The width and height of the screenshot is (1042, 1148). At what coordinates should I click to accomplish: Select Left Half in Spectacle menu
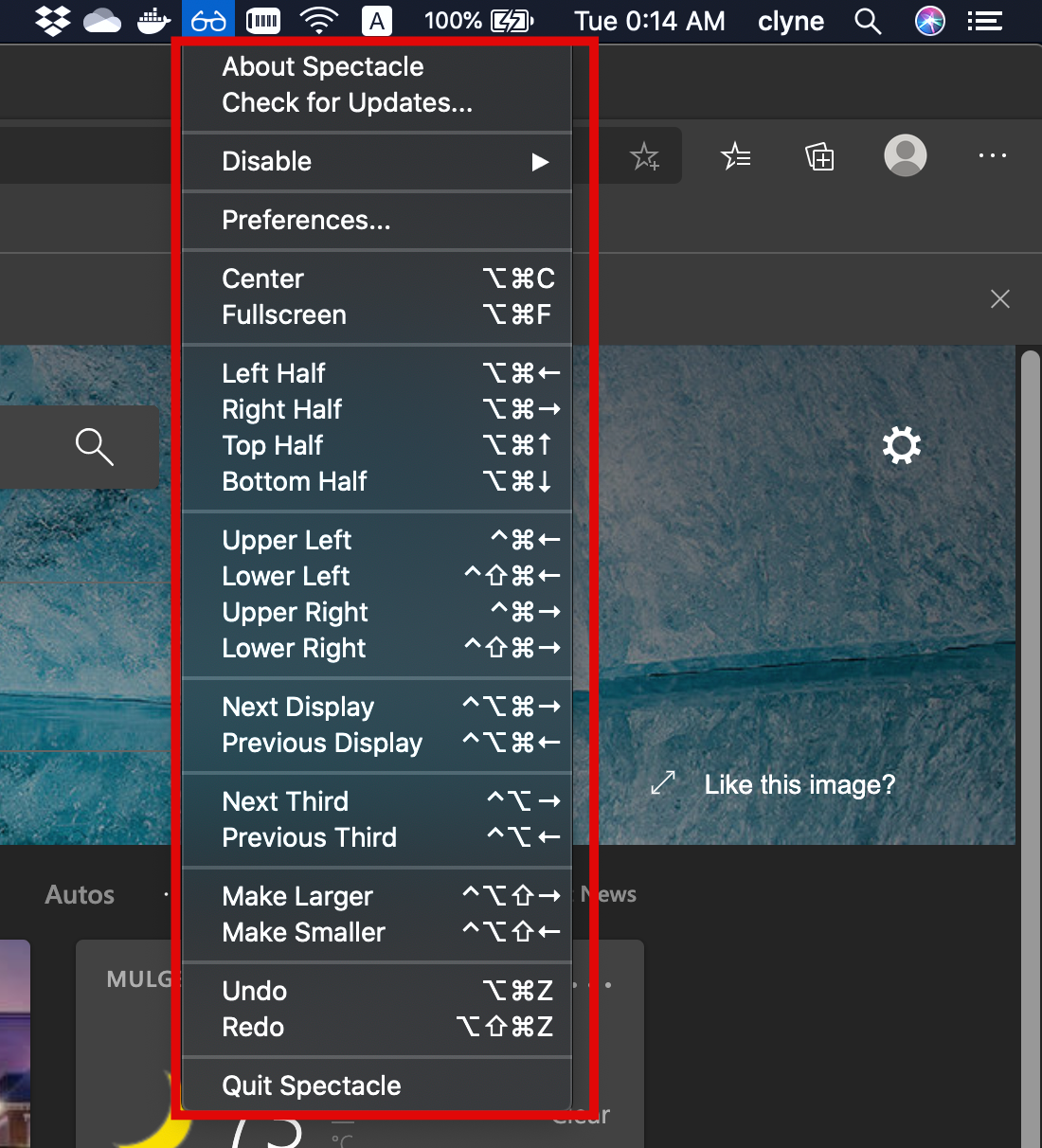coord(377,373)
